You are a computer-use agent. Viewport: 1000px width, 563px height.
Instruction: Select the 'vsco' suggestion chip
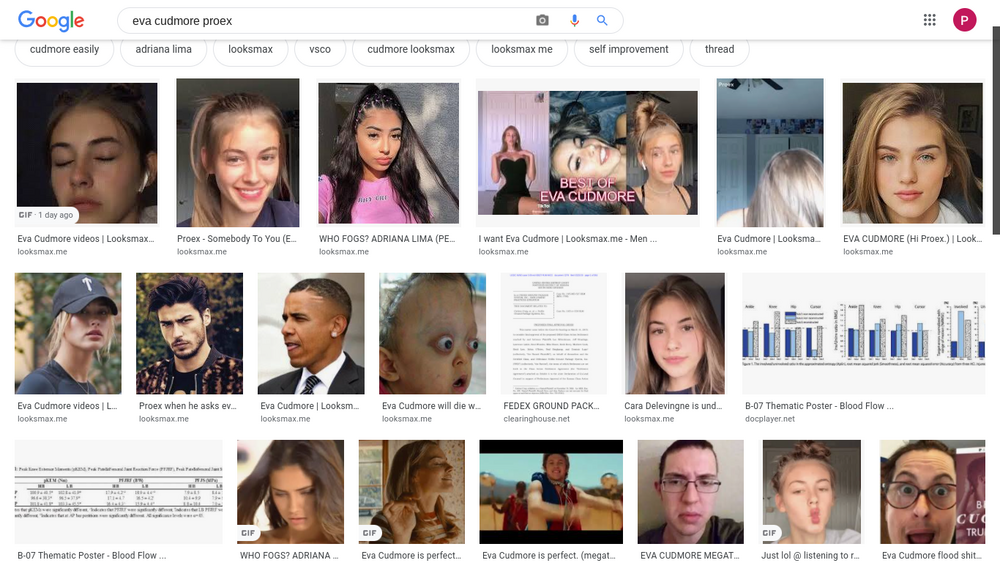point(320,50)
